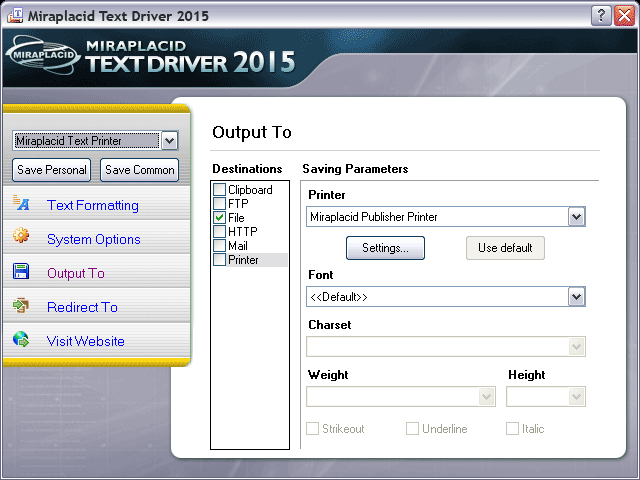This screenshot has width=640, height=480.
Task: Uncheck the File destination checkbox
Action: pos(220,218)
